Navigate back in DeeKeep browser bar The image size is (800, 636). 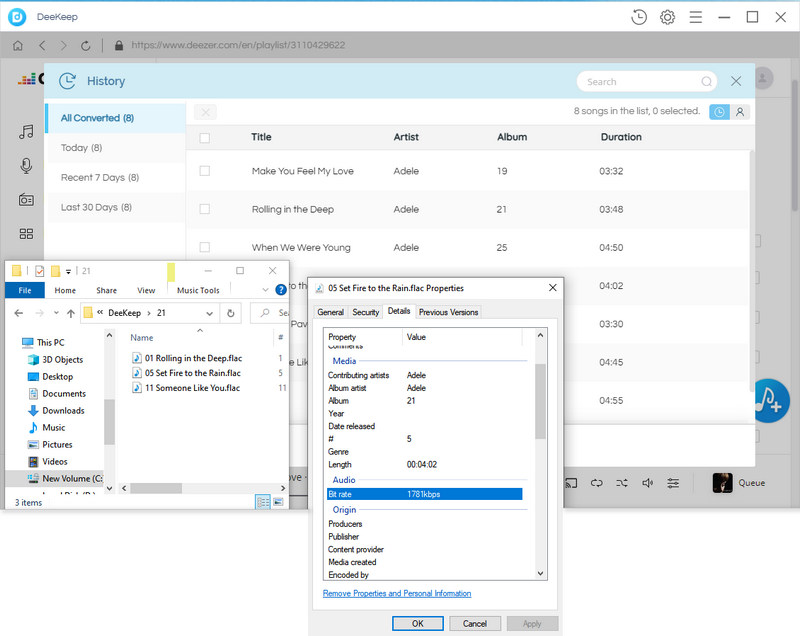point(42,45)
